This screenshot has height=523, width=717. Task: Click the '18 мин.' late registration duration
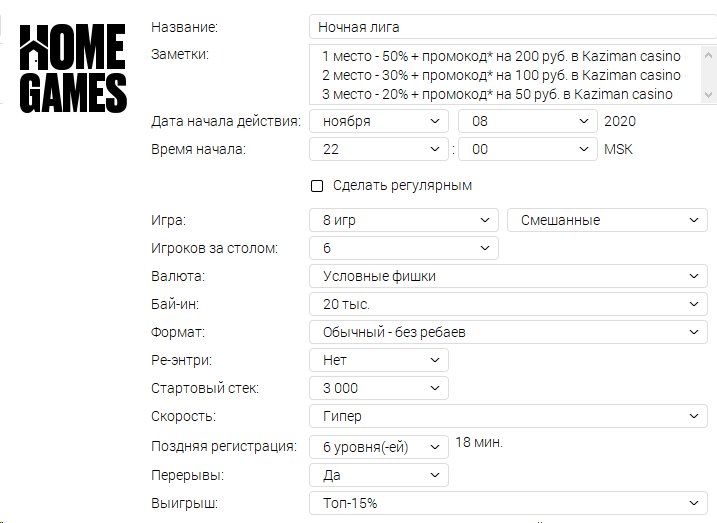pos(479,443)
